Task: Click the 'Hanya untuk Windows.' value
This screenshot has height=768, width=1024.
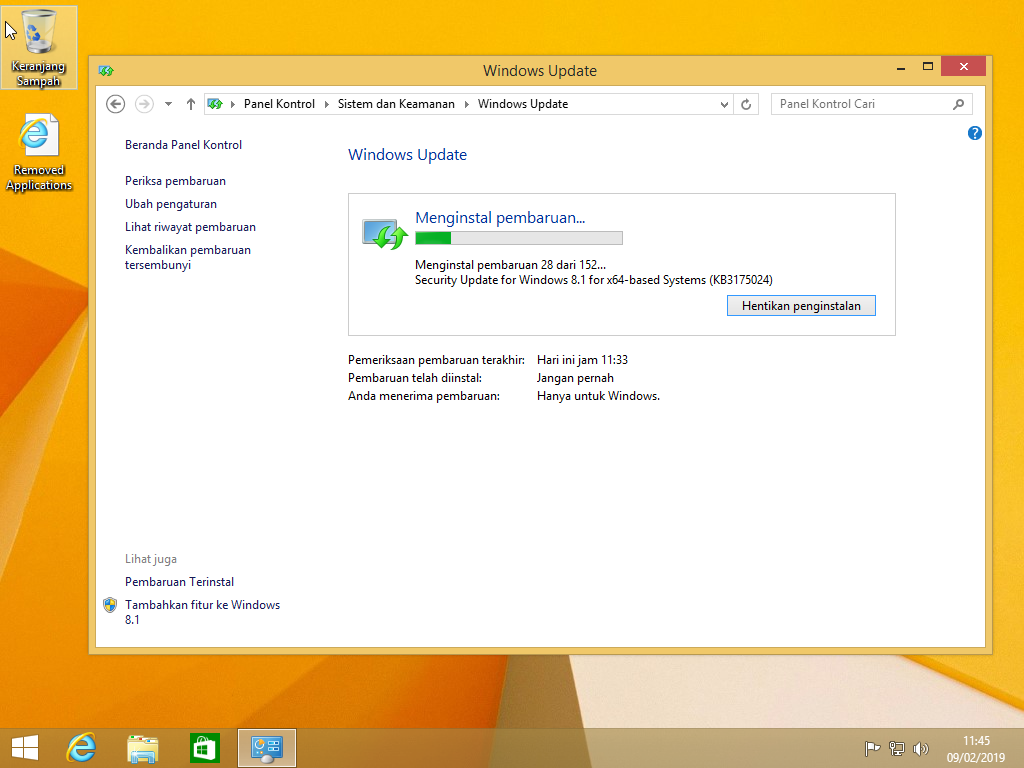Action: click(x=598, y=396)
